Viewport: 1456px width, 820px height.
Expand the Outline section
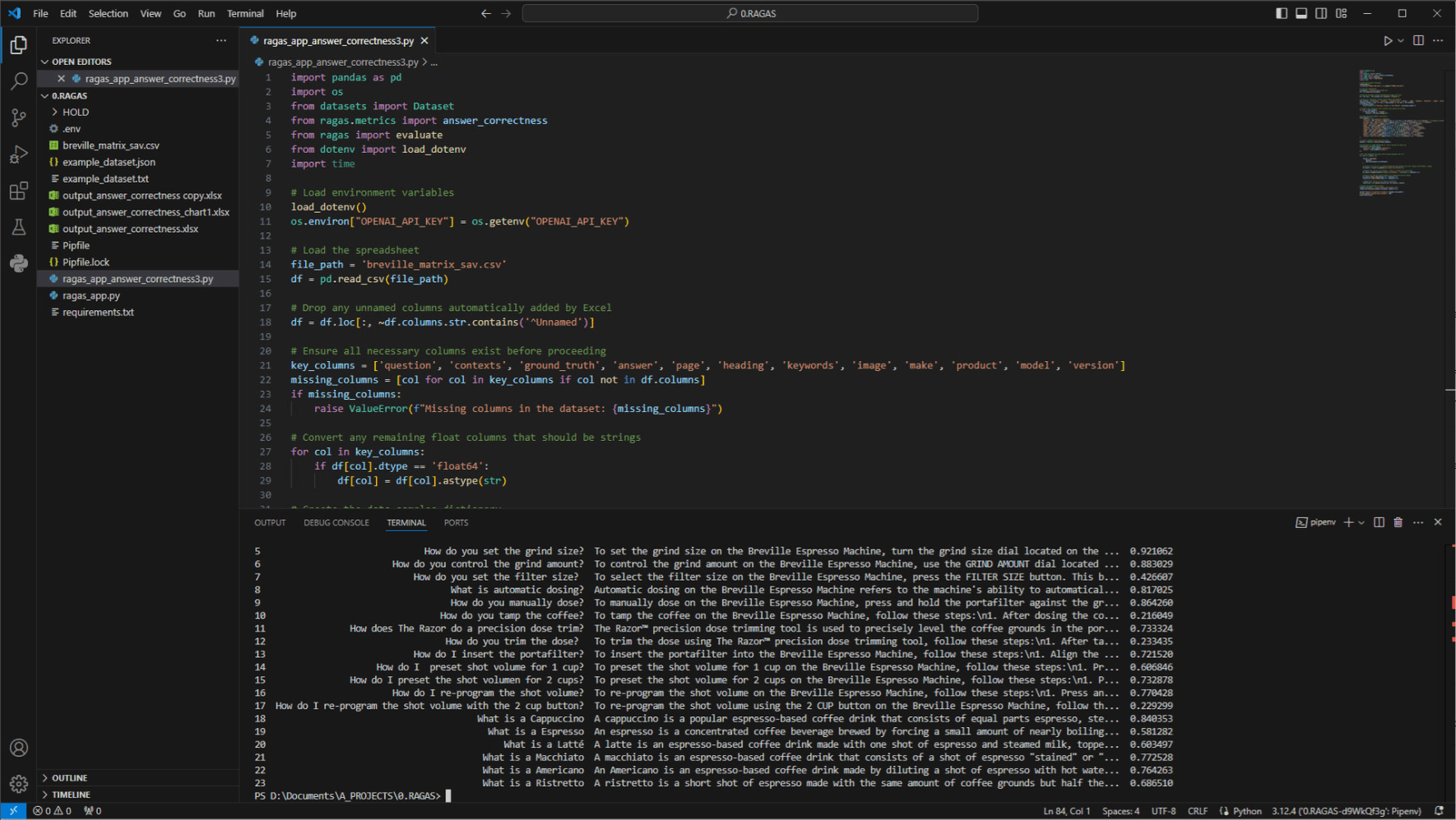click(x=69, y=778)
